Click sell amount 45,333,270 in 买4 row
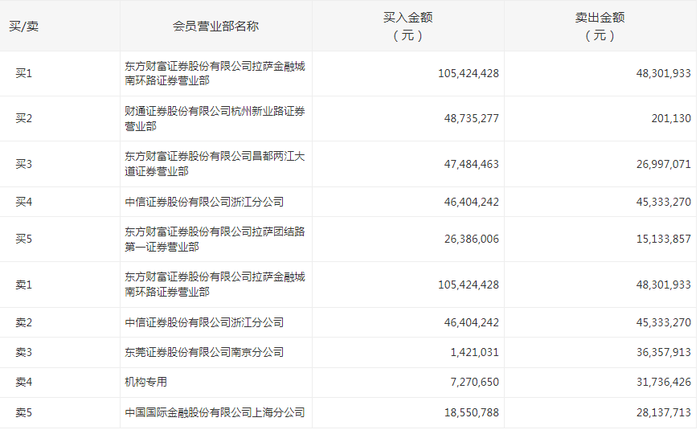The height and width of the screenshot is (430, 700). [663, 202]
